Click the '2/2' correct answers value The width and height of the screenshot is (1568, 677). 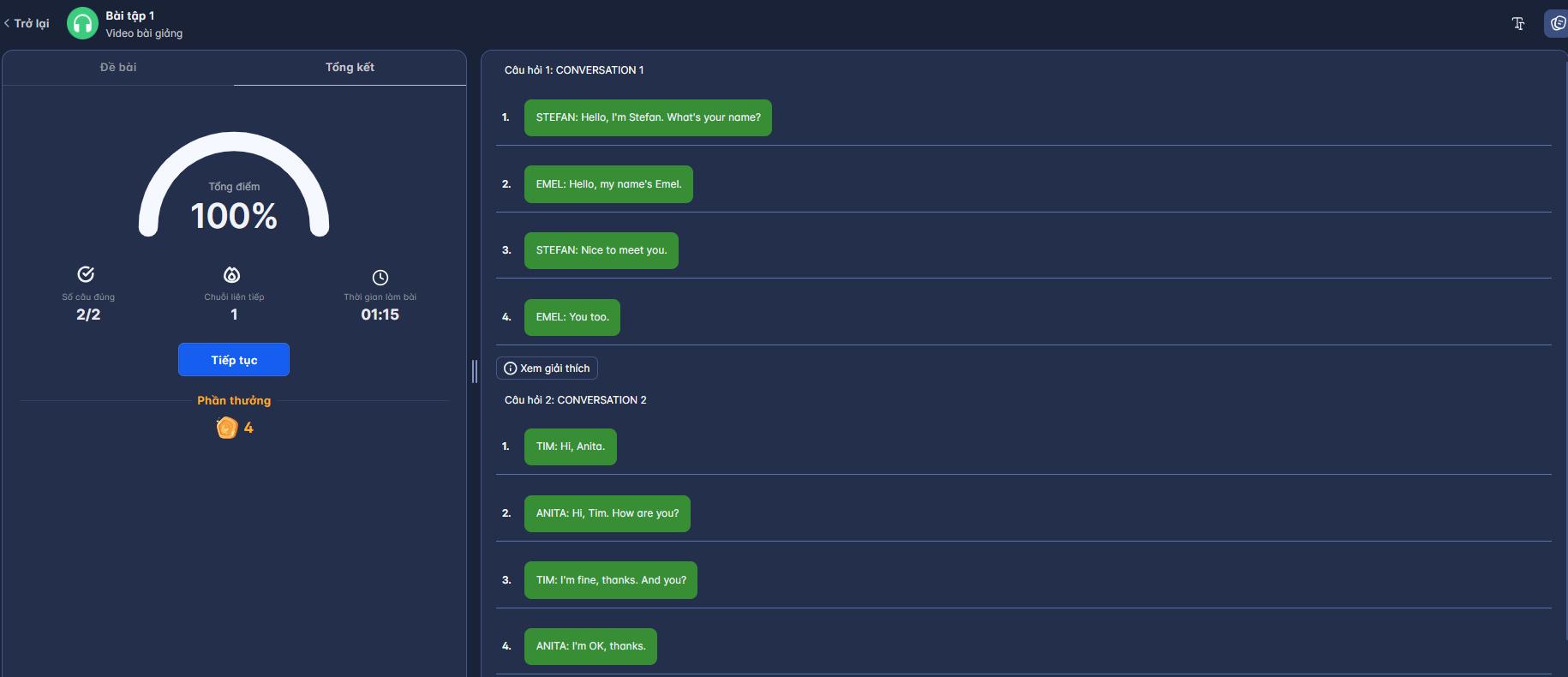pyautogui.click(x=88, y=315)
